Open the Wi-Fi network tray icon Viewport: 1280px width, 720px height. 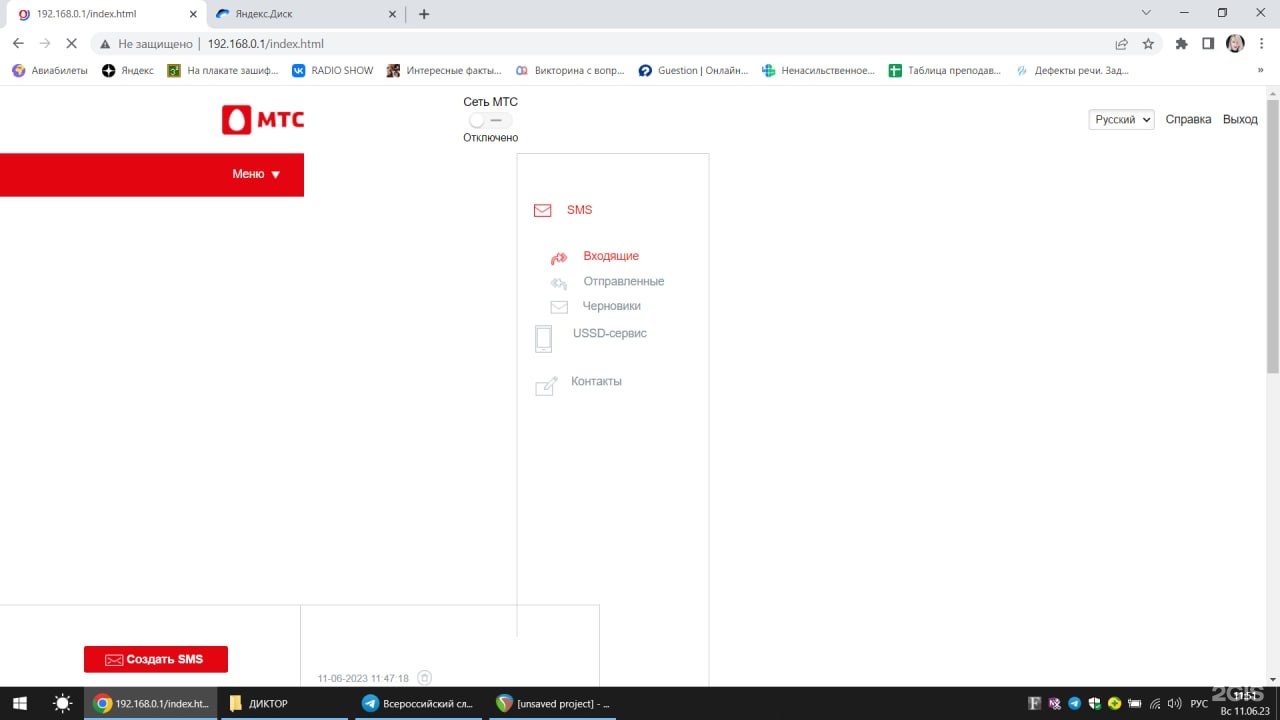(1154, 704)
